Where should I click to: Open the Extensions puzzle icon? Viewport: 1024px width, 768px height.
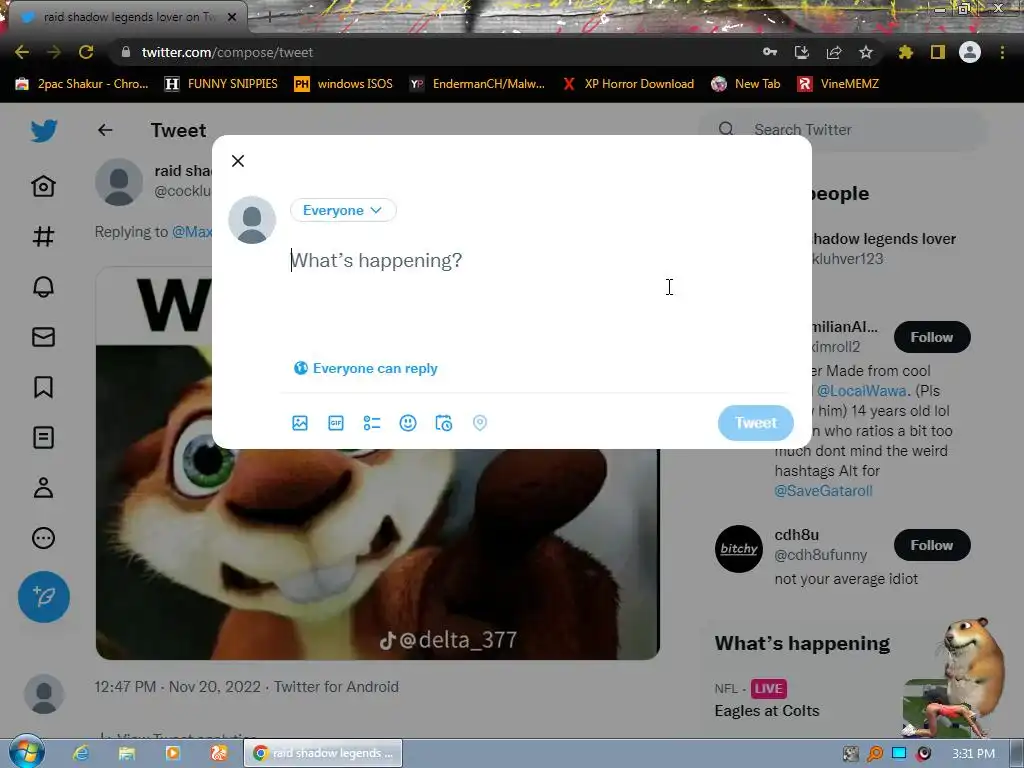tap(906, 52)
